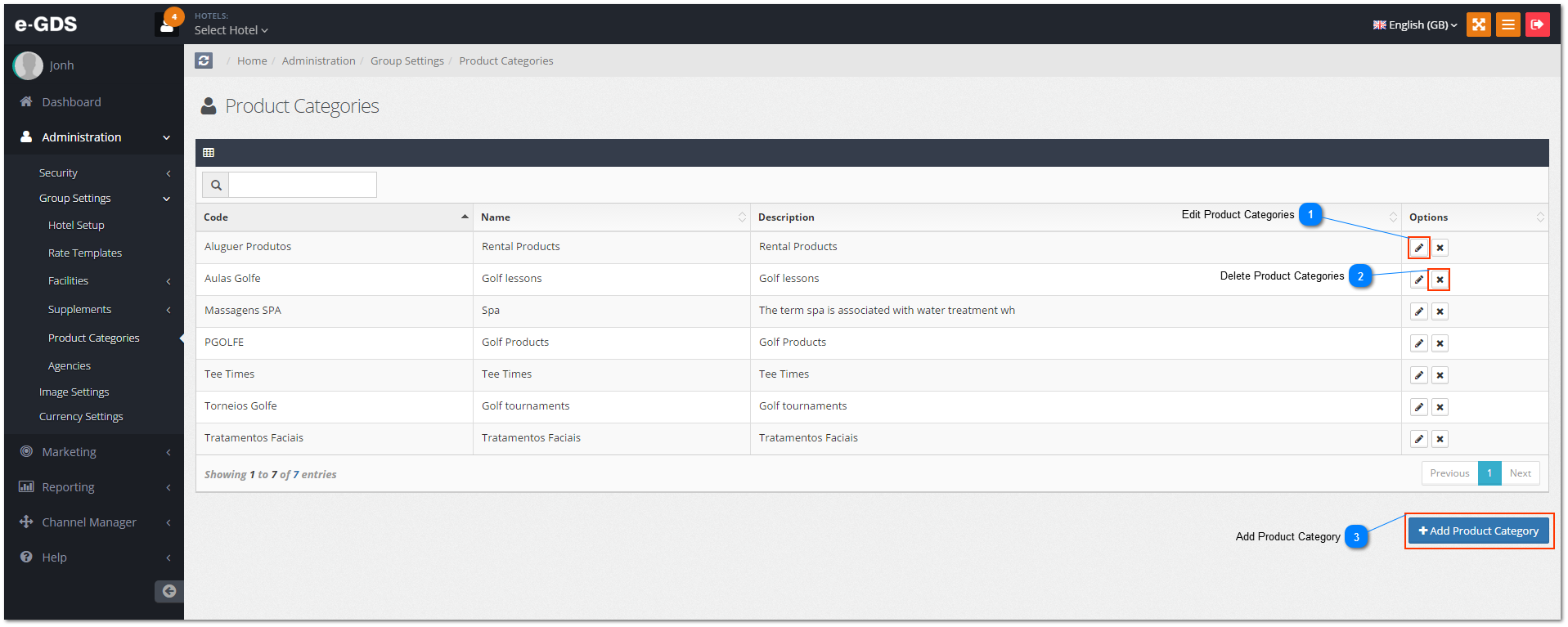Click the Add Product Category button
Screen dimensions: 1568x627
tap(1478, 531)
